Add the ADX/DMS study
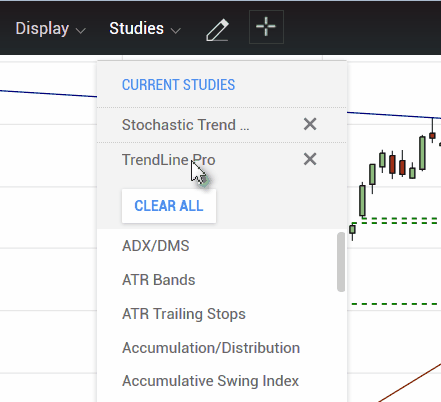441x402 pixels. point(156,246)
